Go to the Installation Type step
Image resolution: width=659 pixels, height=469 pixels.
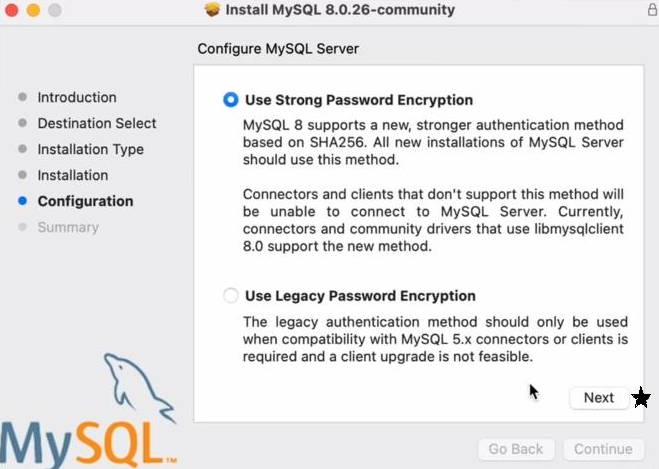90,149
